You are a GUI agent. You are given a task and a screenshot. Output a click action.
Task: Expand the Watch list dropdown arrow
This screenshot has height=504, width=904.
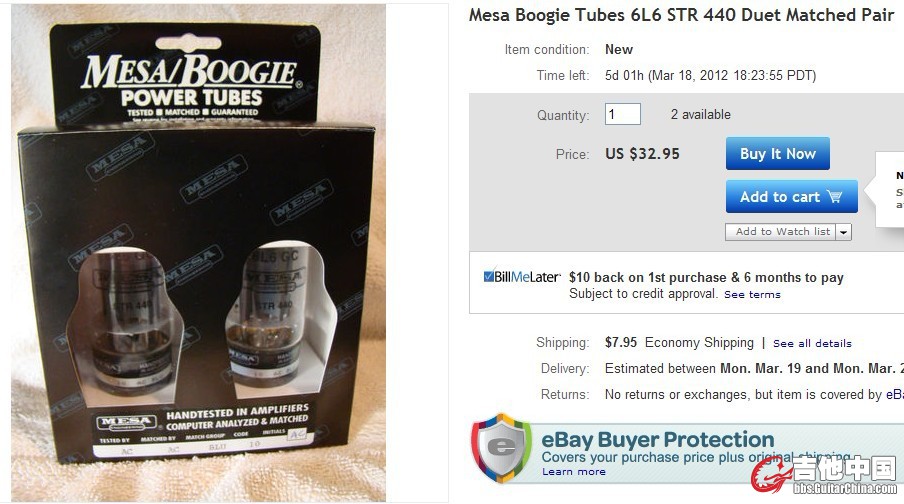(x=843, y=232)
